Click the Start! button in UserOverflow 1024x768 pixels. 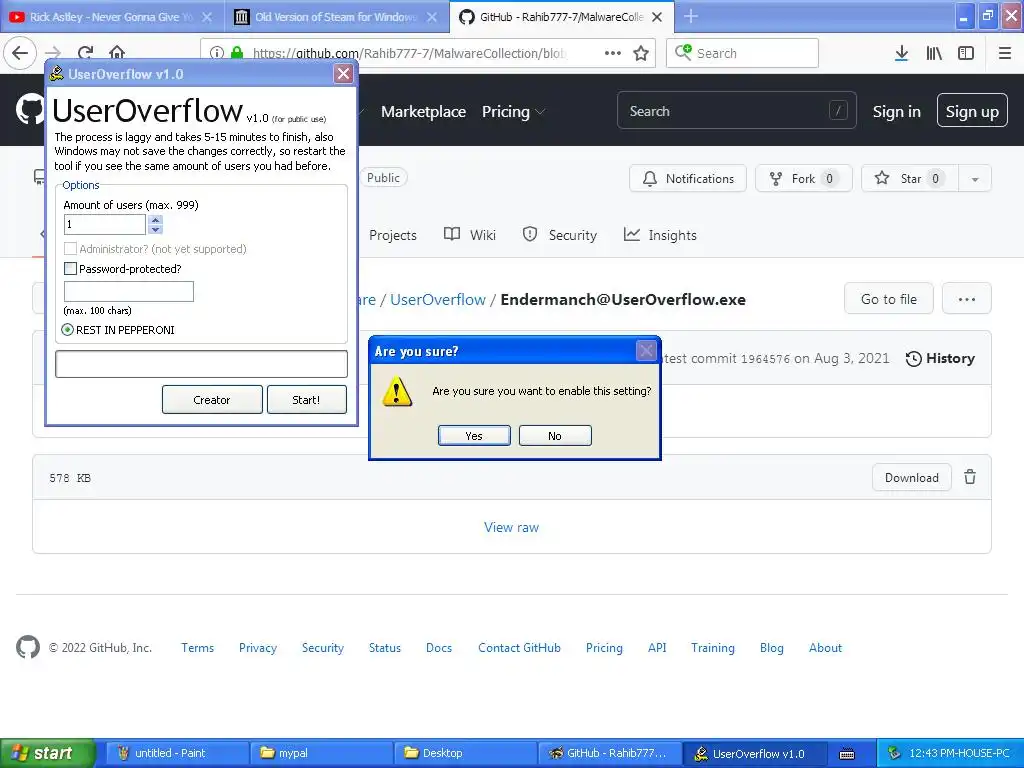coord(306,400)
